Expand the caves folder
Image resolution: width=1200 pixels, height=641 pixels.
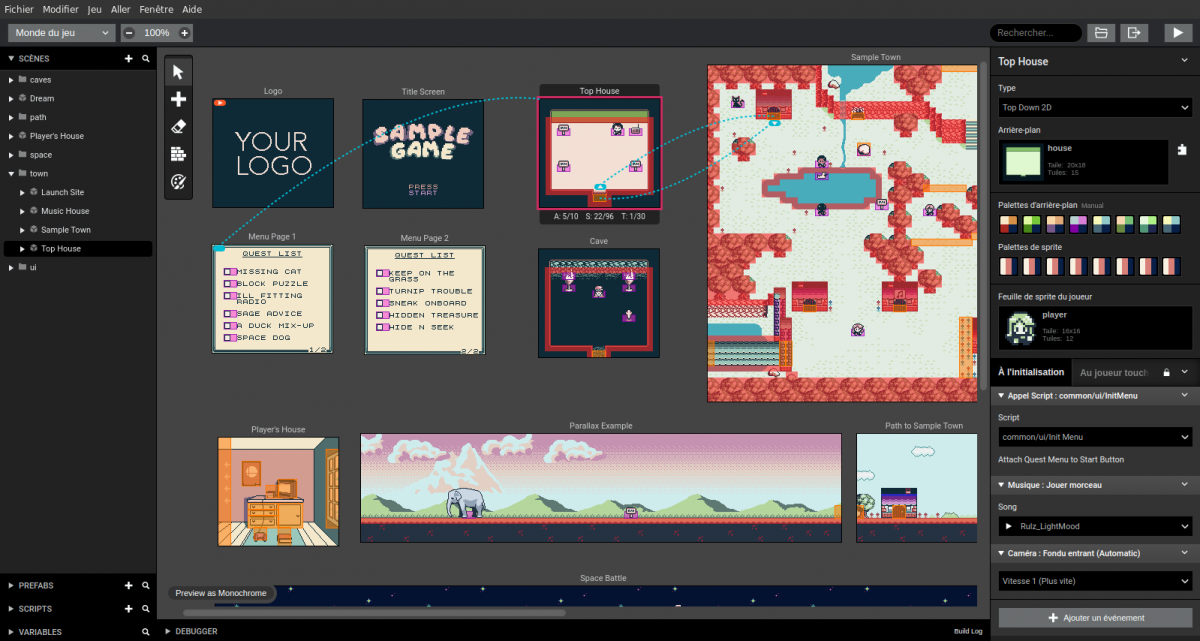coord(11,80)
